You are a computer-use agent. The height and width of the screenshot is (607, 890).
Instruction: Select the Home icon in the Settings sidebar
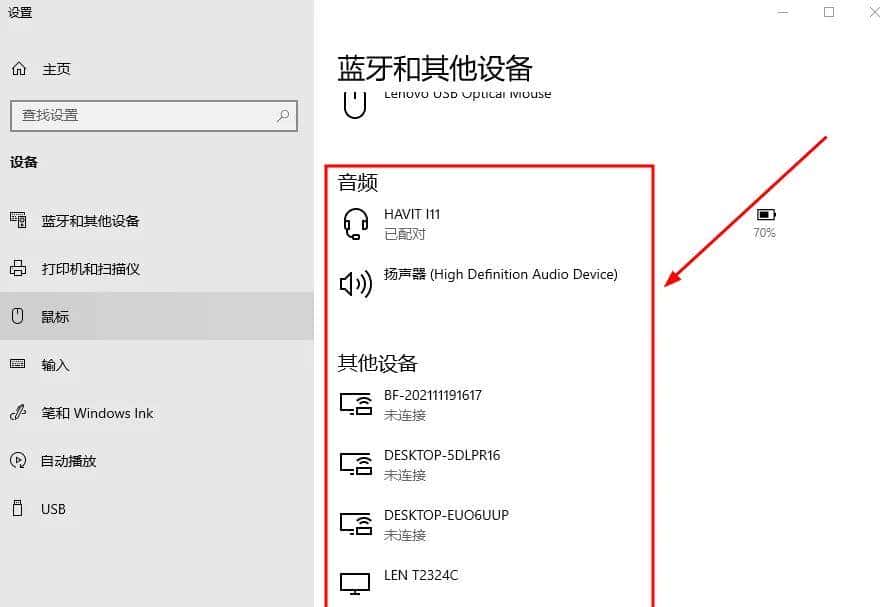[x=19, y=68]
